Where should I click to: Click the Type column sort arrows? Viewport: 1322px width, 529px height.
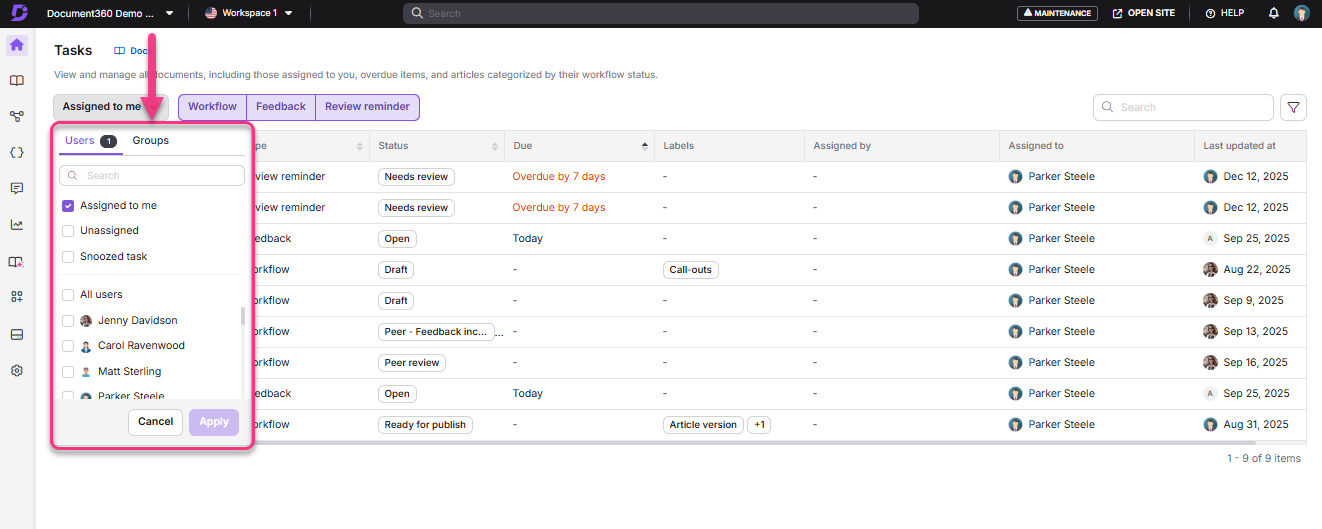[360, 146]
